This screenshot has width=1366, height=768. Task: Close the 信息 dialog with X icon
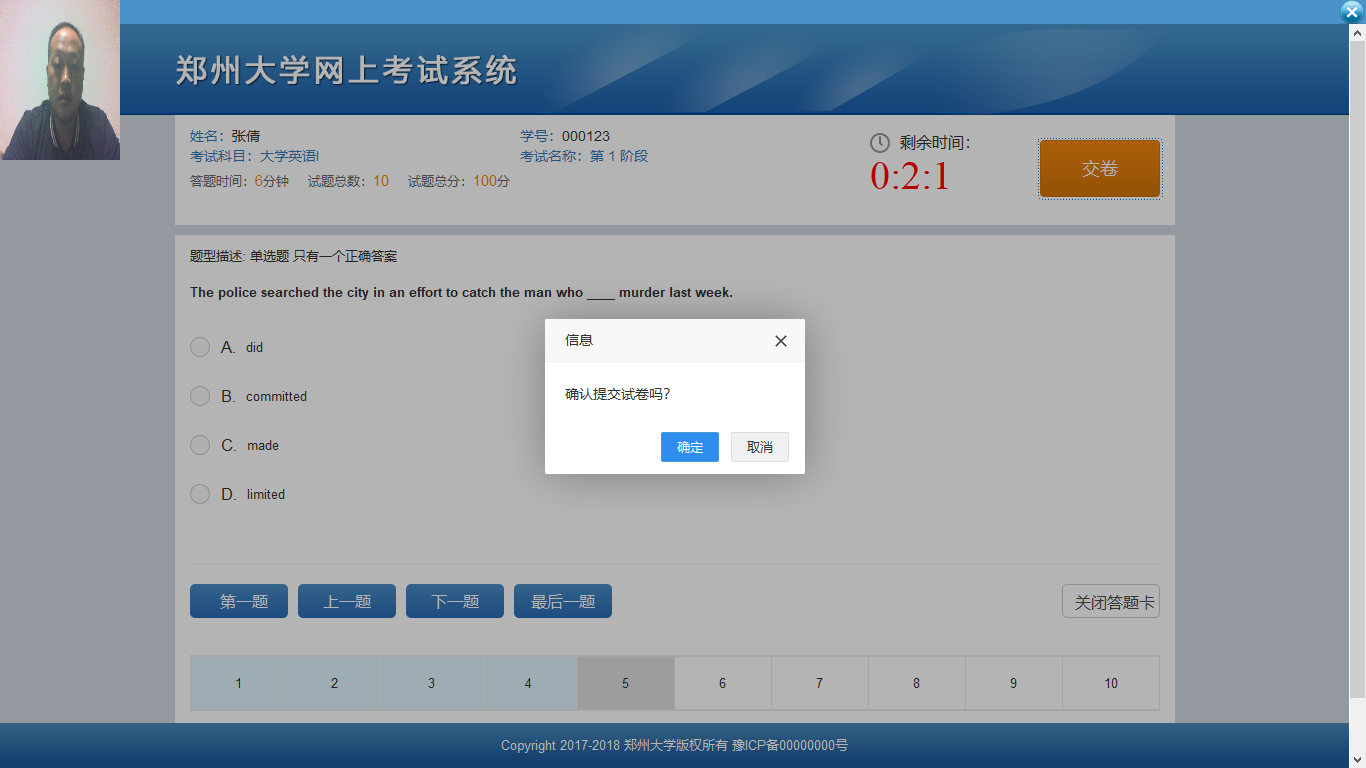[x=781, y=341]
